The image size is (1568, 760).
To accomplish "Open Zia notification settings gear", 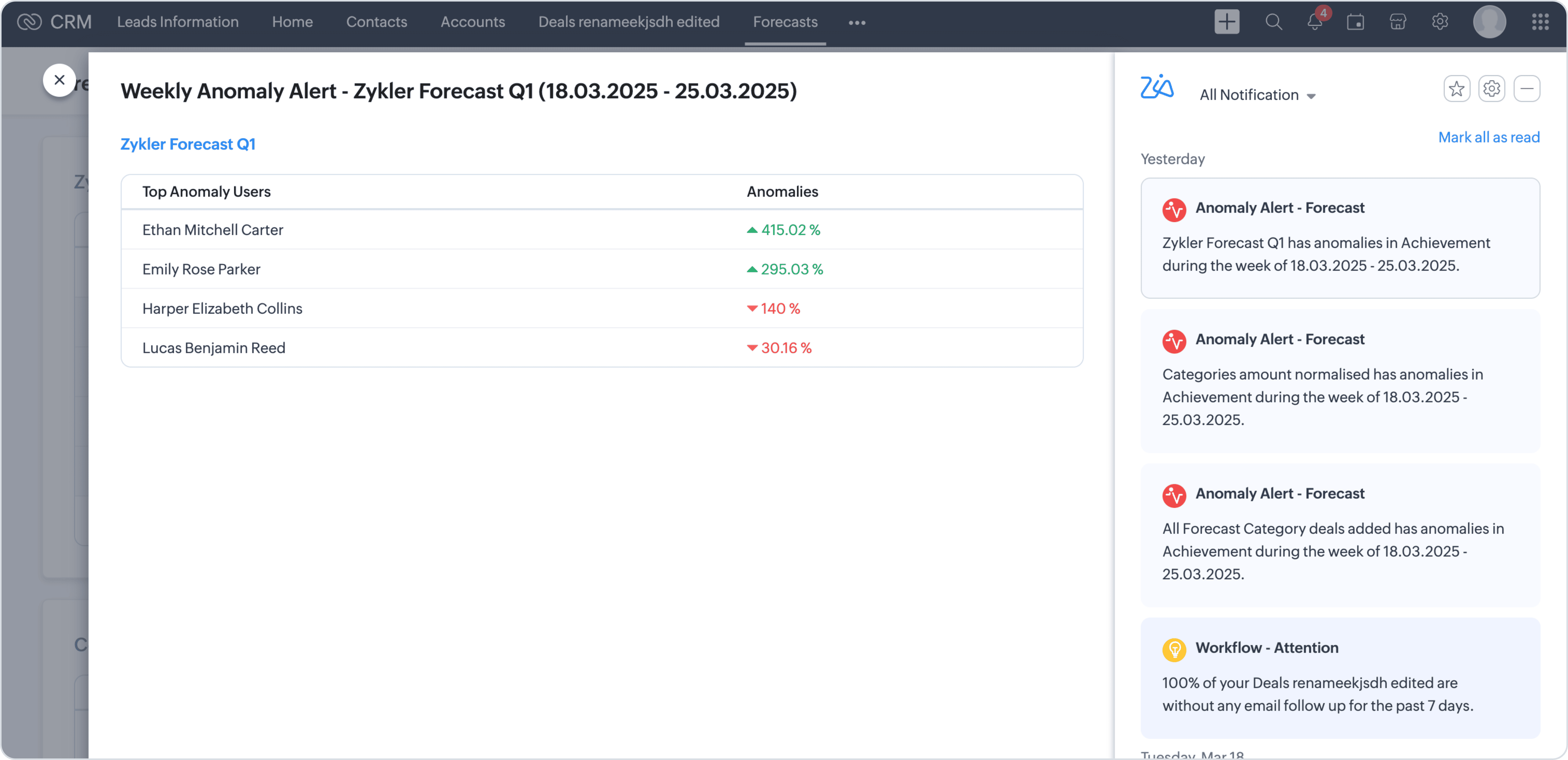I will [x=1491, y=89].
